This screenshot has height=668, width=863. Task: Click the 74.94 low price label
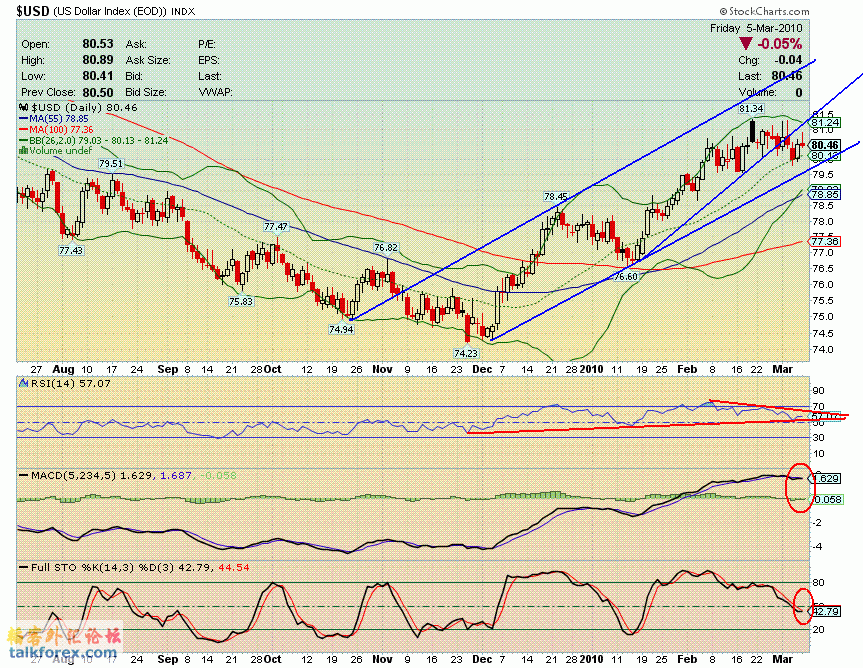pyautogui.click(x=341, y=330)
